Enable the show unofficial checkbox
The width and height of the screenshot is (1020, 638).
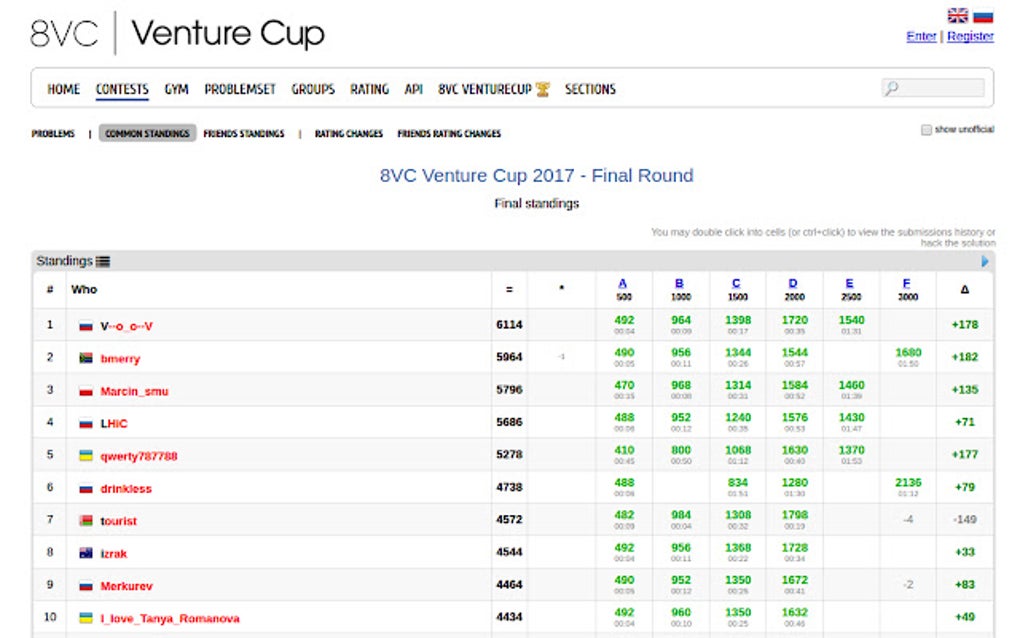click(x=925, y=130)
